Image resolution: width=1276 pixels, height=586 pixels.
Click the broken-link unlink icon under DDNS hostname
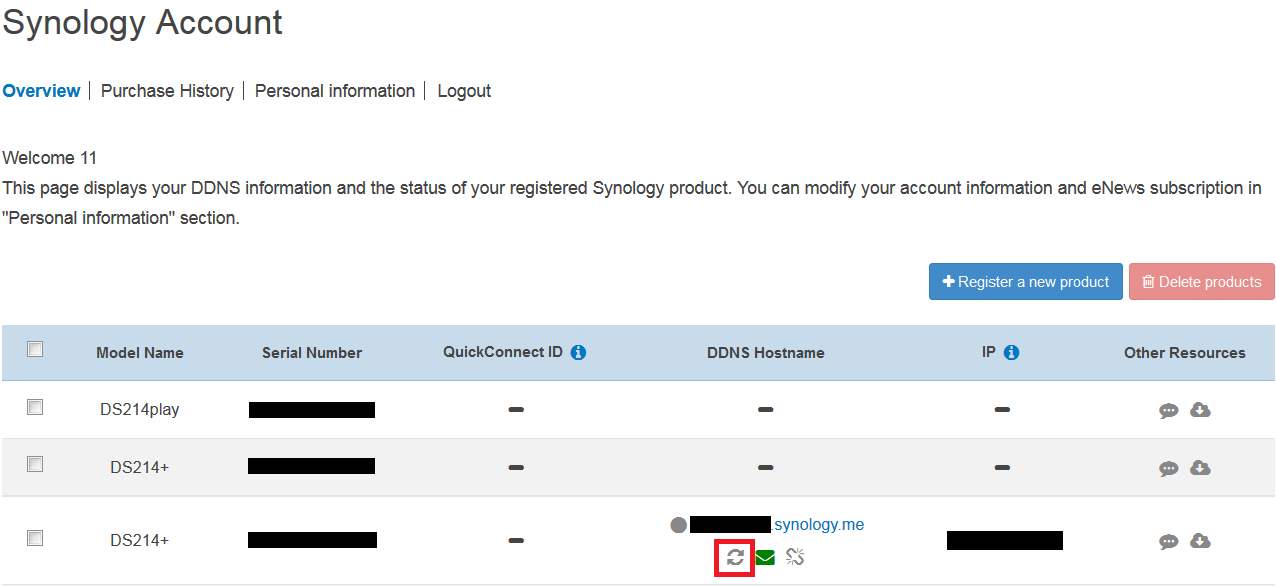[795, 557]
